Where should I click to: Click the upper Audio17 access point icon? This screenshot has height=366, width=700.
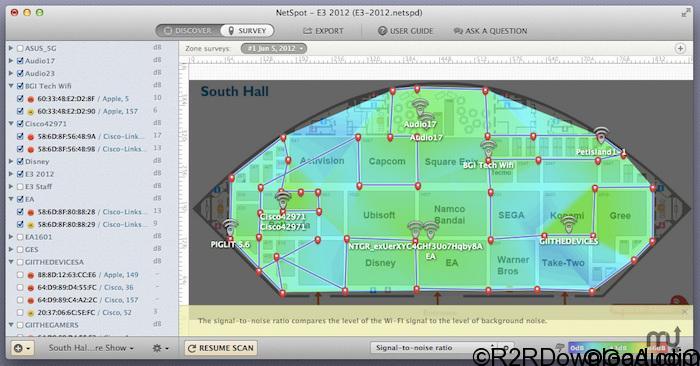point(420,108)
